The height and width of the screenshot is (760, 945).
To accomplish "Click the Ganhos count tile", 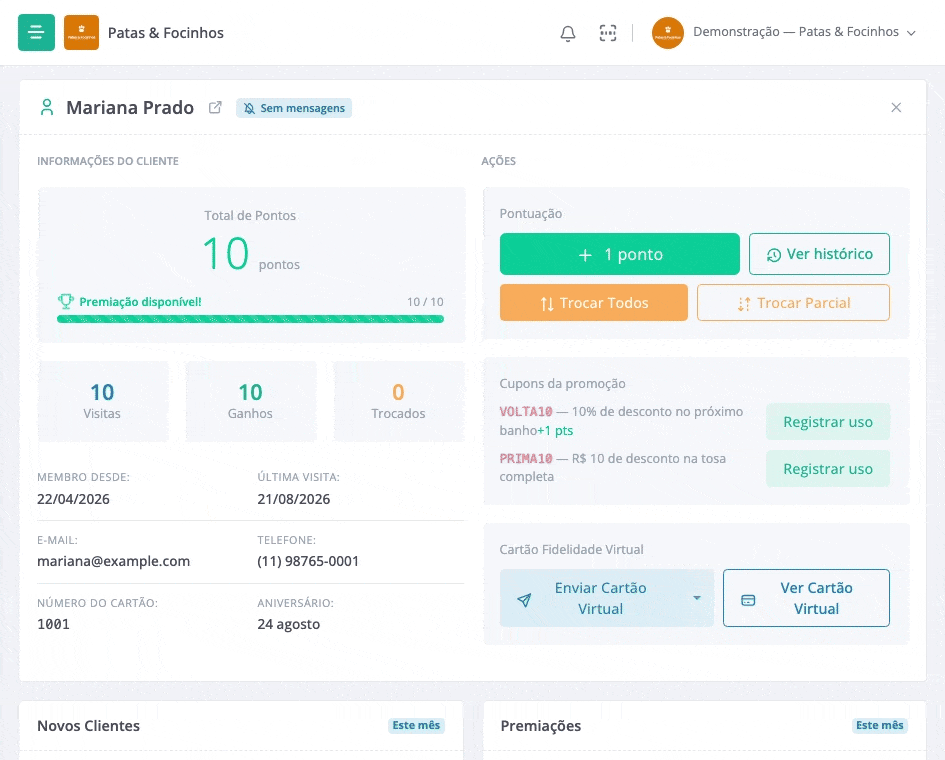I will point(250,401).
